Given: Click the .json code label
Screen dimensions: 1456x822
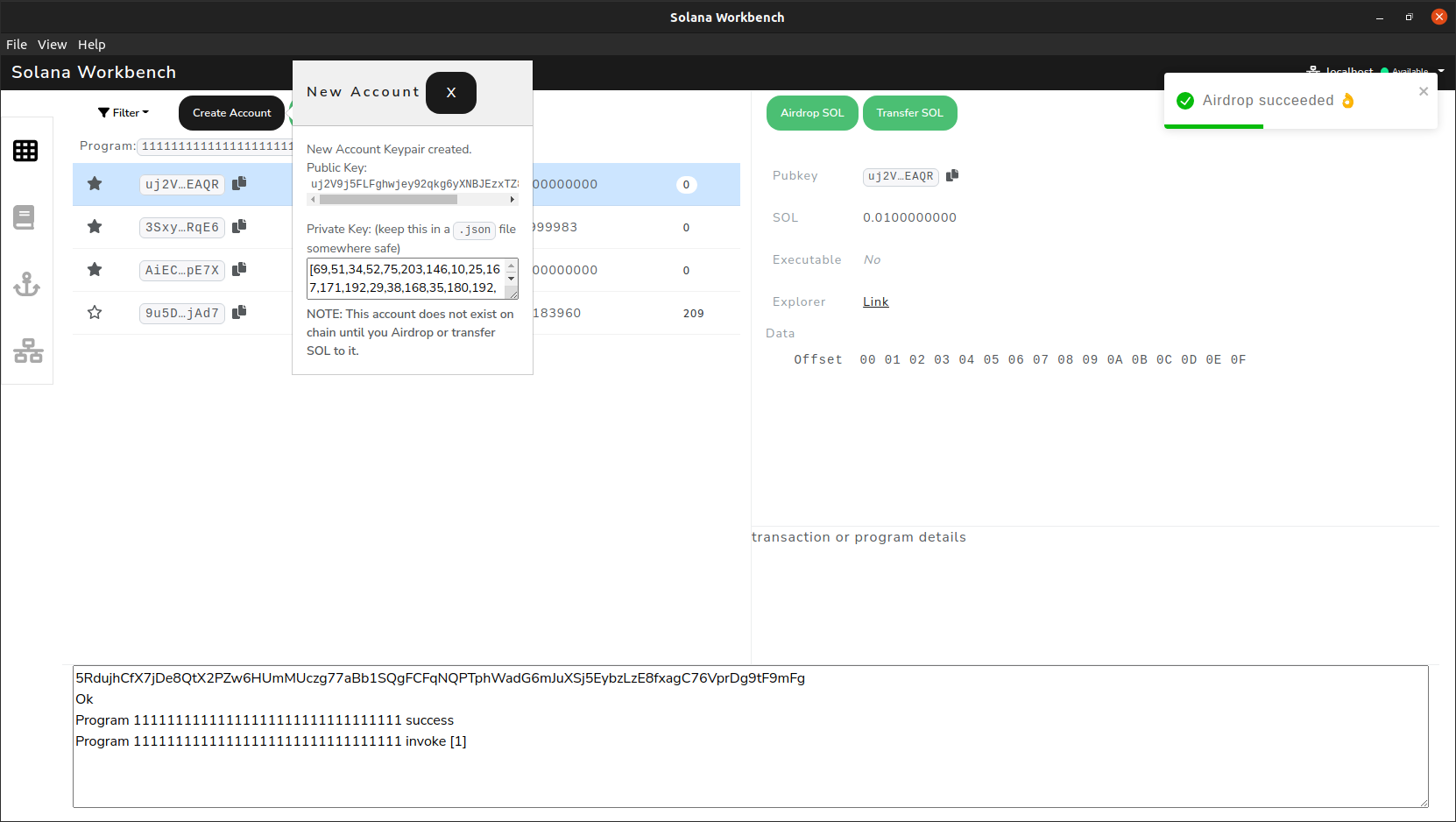Looking at the screenshot, I should point(475,230).
